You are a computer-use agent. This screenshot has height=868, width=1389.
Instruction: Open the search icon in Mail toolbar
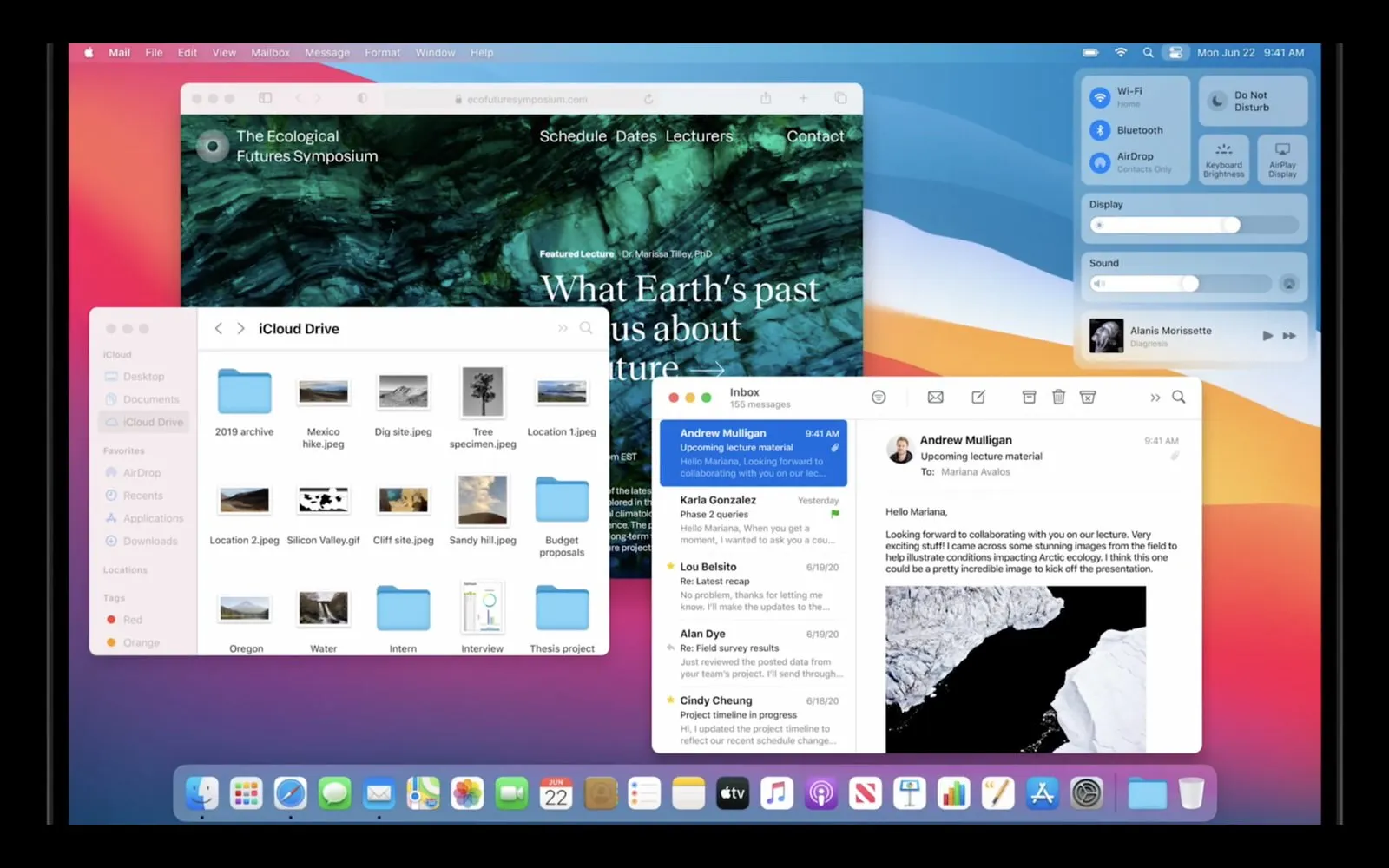[x=1178, y=398]
